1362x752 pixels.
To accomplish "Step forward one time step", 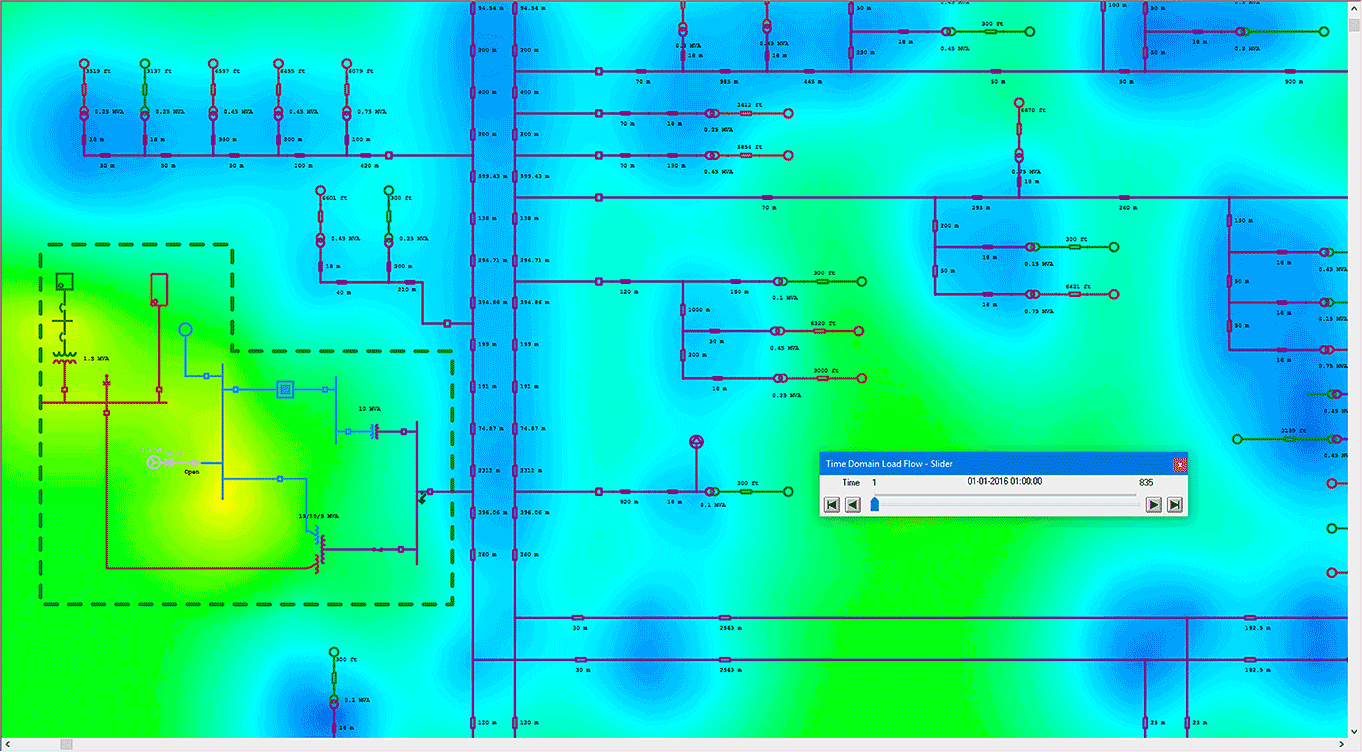I will tap(1153, 504).
